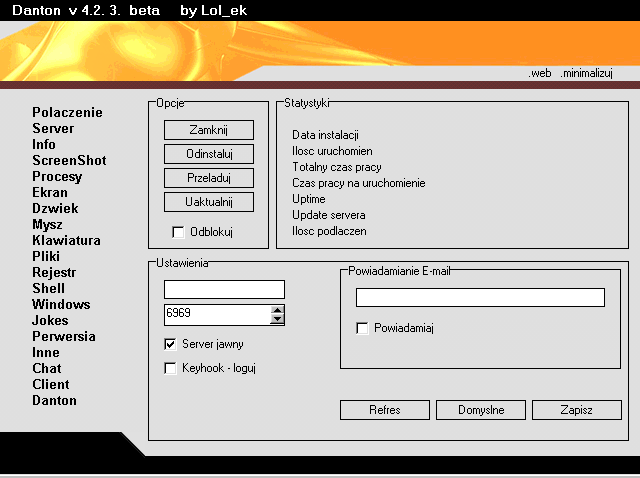
Task: Click the Powiadamianie E-mail address field
Action: [480, 298]
